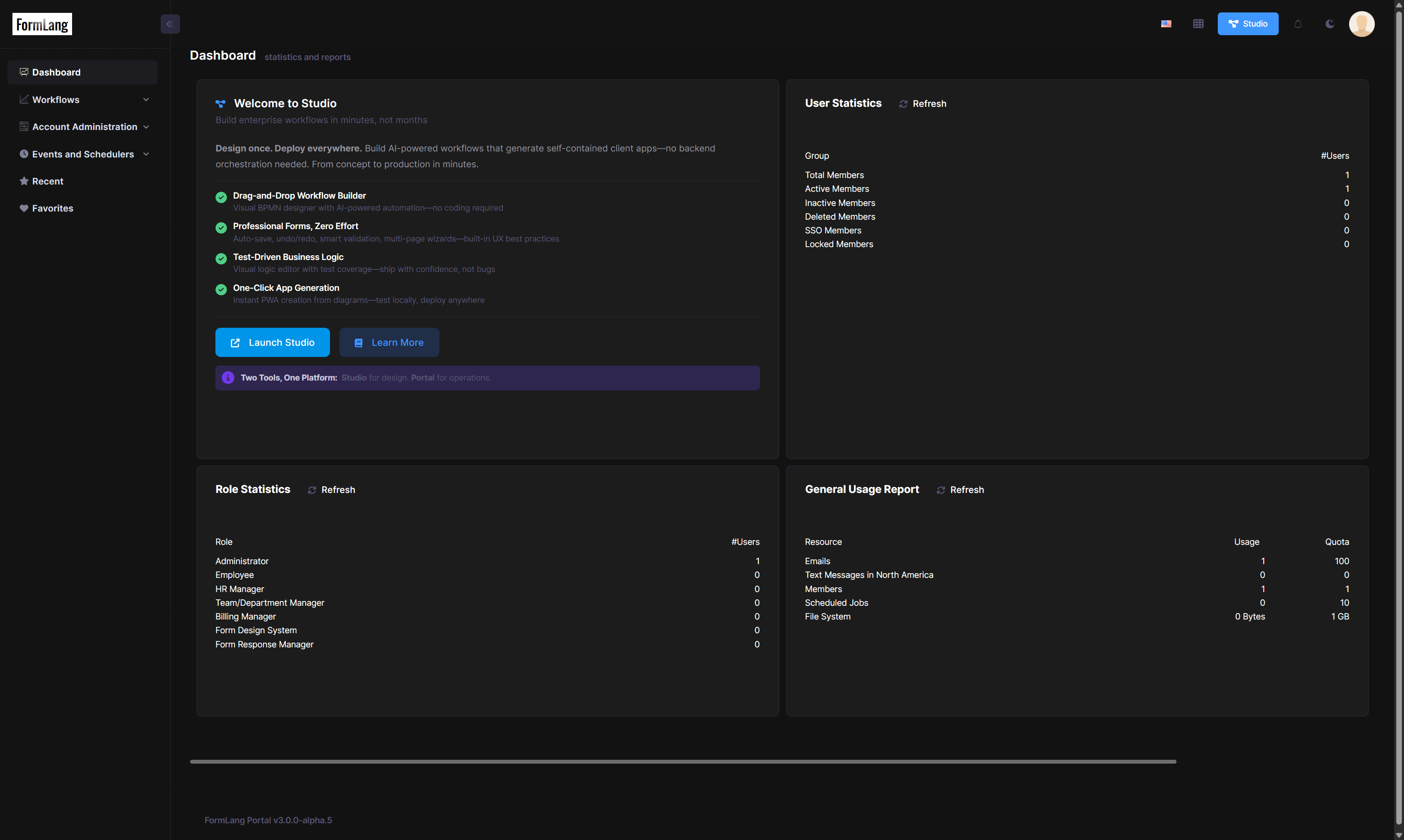The width and height of the screenshot is (1404, 840).
Task: Open notifications bell icon
Action: tap(1298, 24)
